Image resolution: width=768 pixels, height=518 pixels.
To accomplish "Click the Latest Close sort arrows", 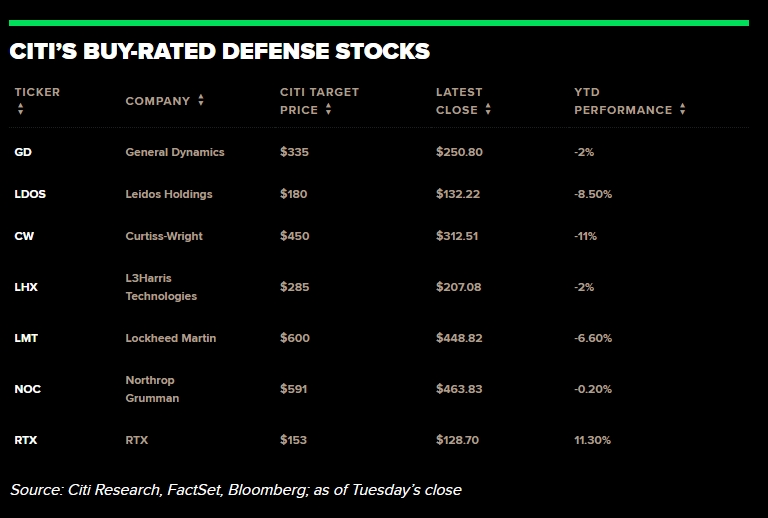I will (489, 110).
